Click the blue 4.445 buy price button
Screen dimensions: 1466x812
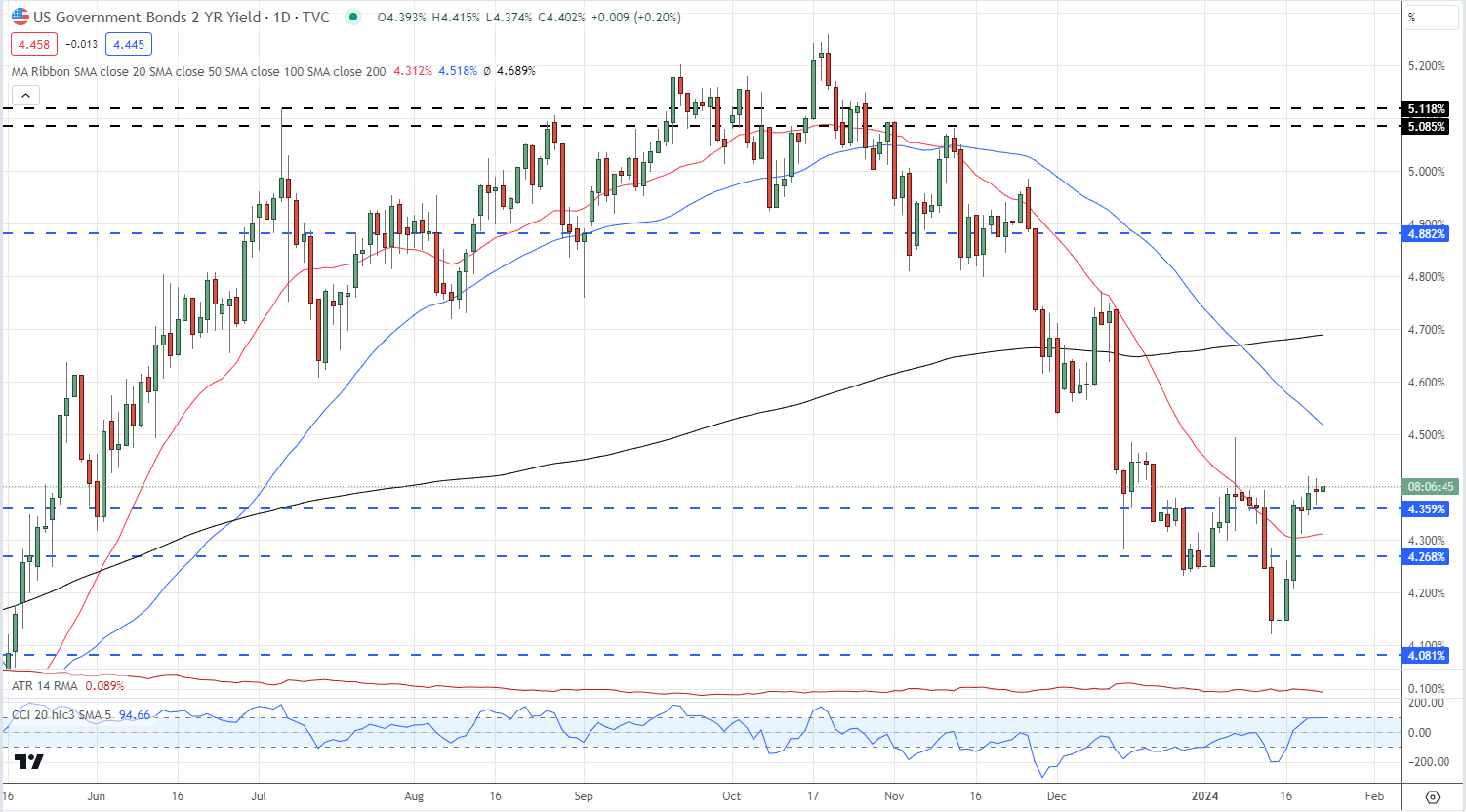(129, 44)
